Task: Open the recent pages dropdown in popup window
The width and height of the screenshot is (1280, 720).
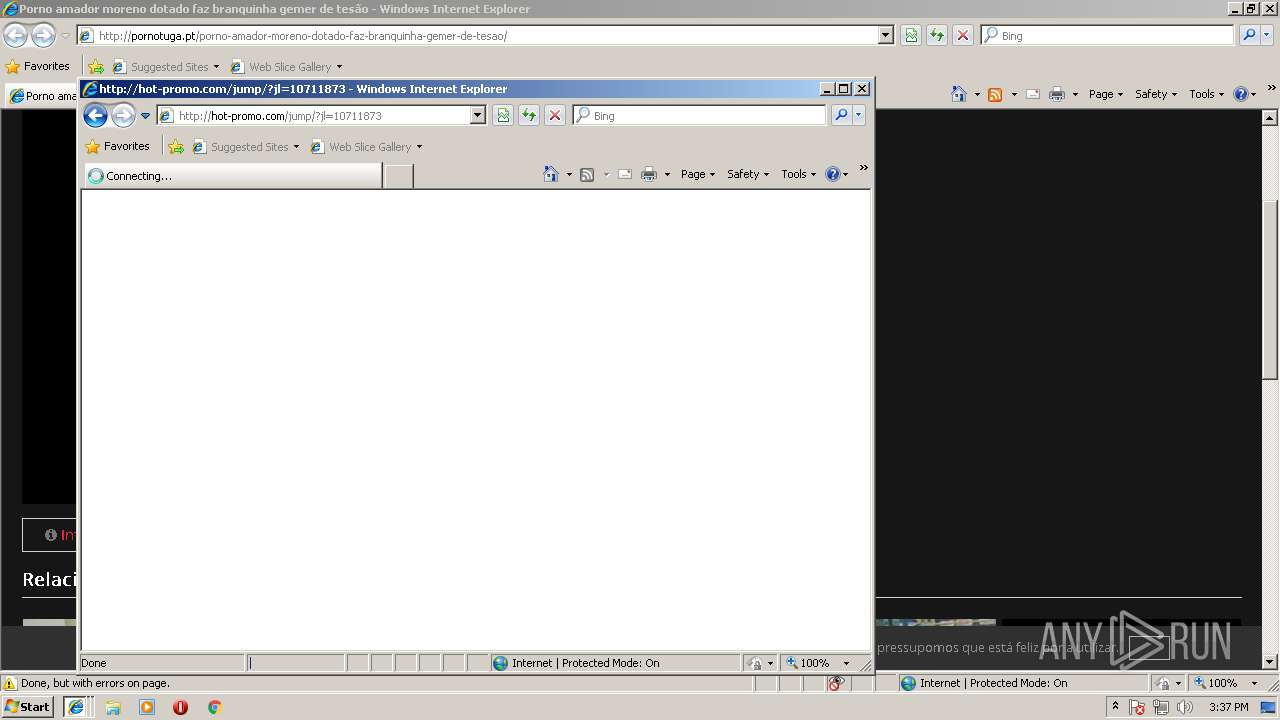Action: tap(145, 116)
